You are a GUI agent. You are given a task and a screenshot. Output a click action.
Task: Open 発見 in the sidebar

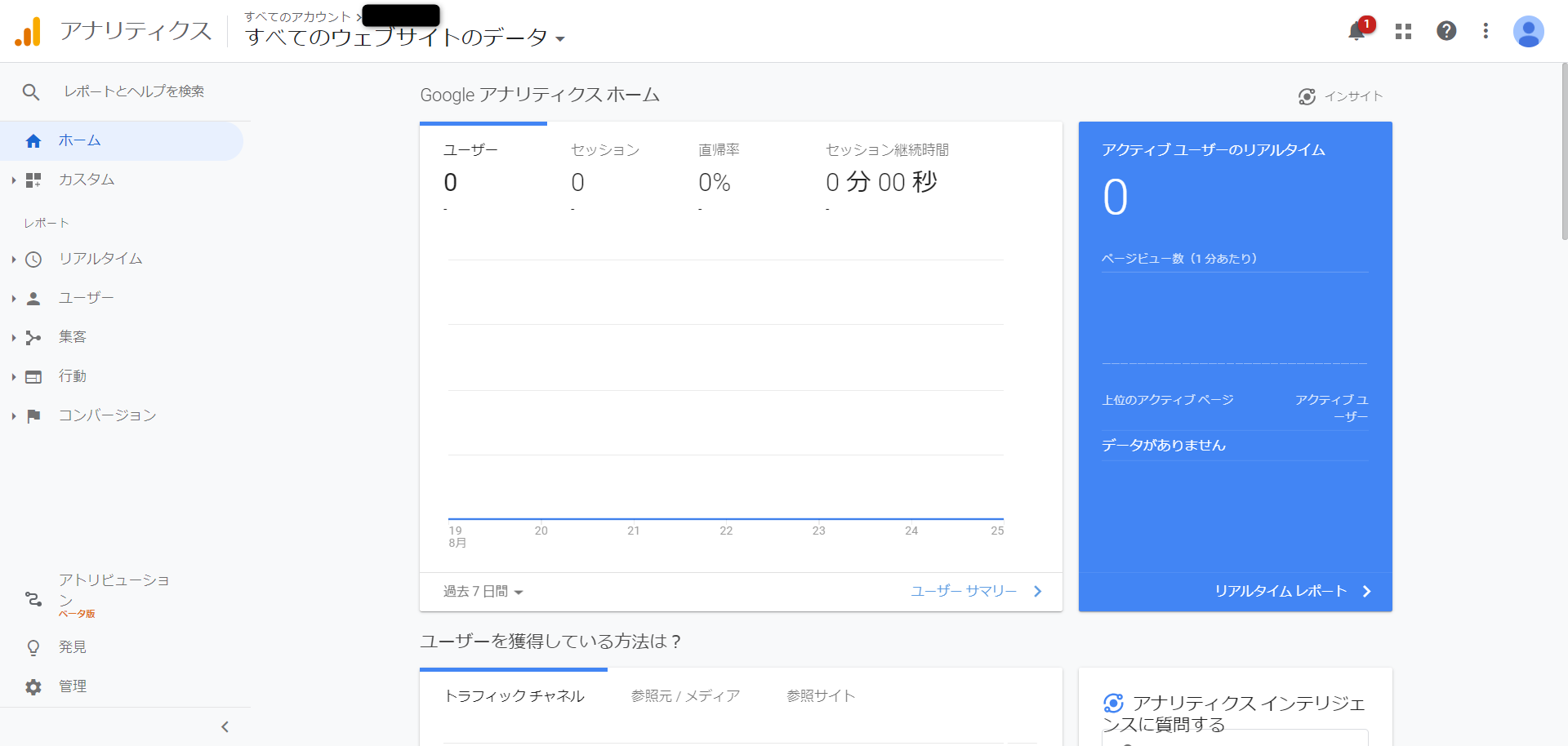(x=122, y=647)
